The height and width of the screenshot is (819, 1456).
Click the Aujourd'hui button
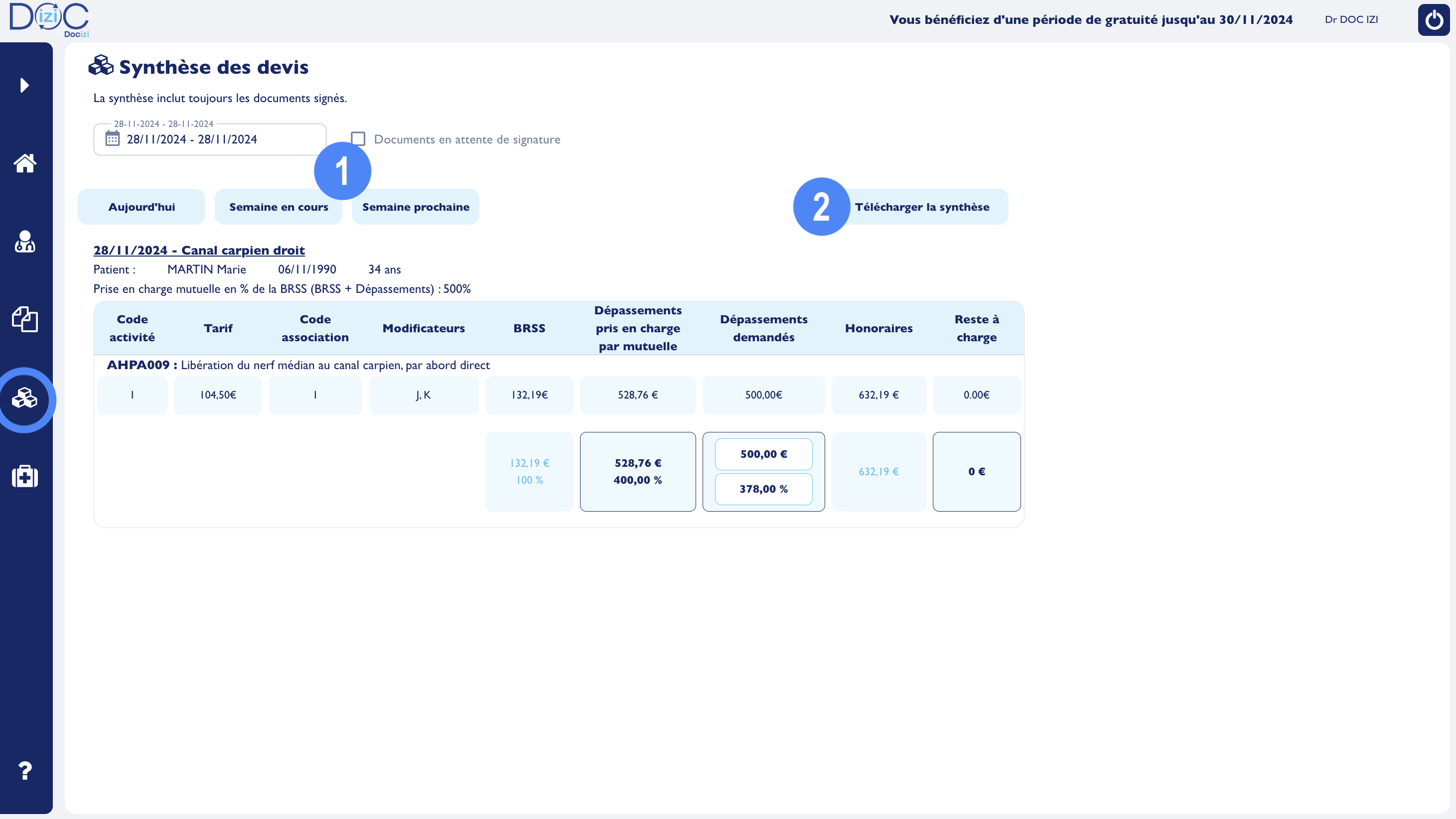tap(142, 207)
